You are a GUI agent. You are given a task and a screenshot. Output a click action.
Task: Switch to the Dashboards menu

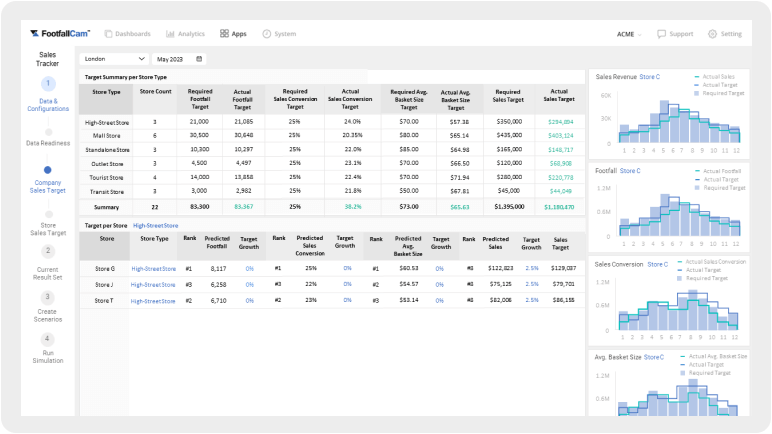pos(132,34)
